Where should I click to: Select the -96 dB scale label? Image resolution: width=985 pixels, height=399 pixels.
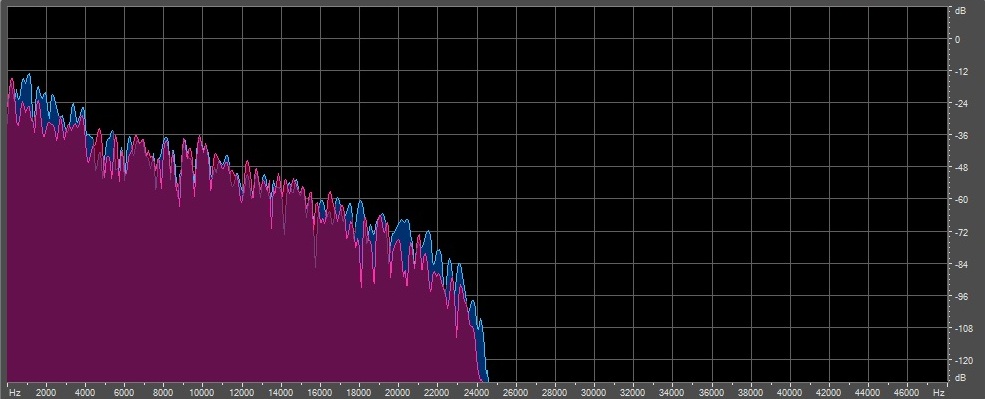(x=961, y=297)
